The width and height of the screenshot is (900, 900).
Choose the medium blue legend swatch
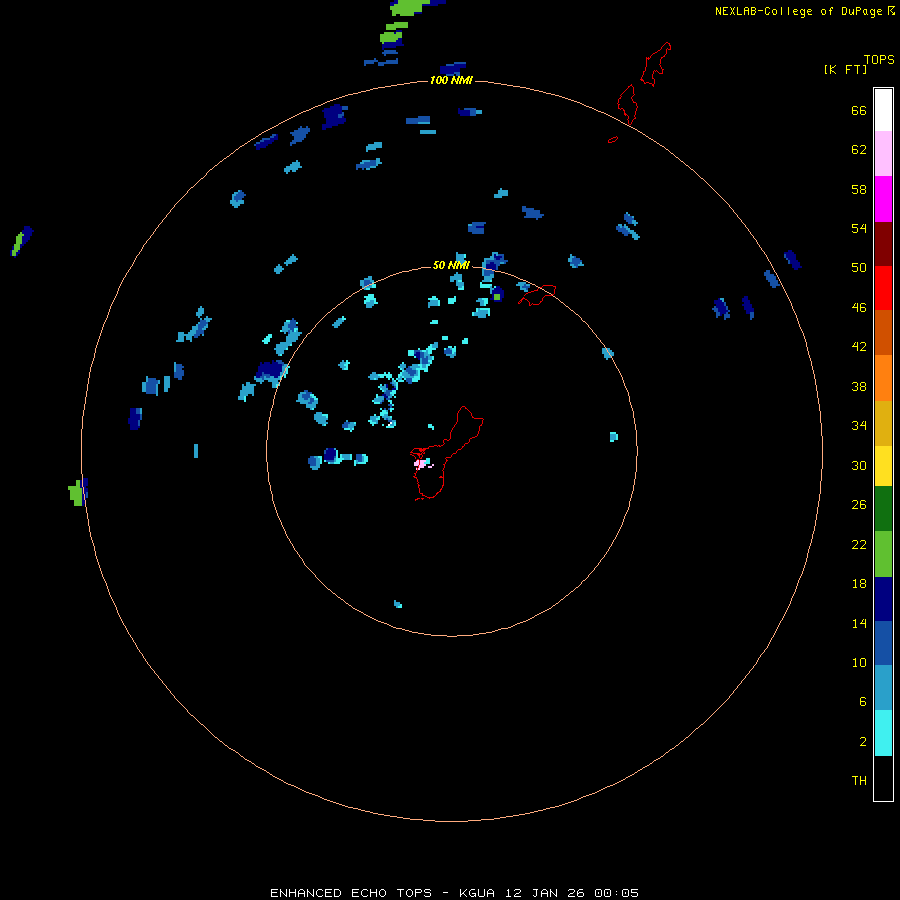[x=883, y=643]
